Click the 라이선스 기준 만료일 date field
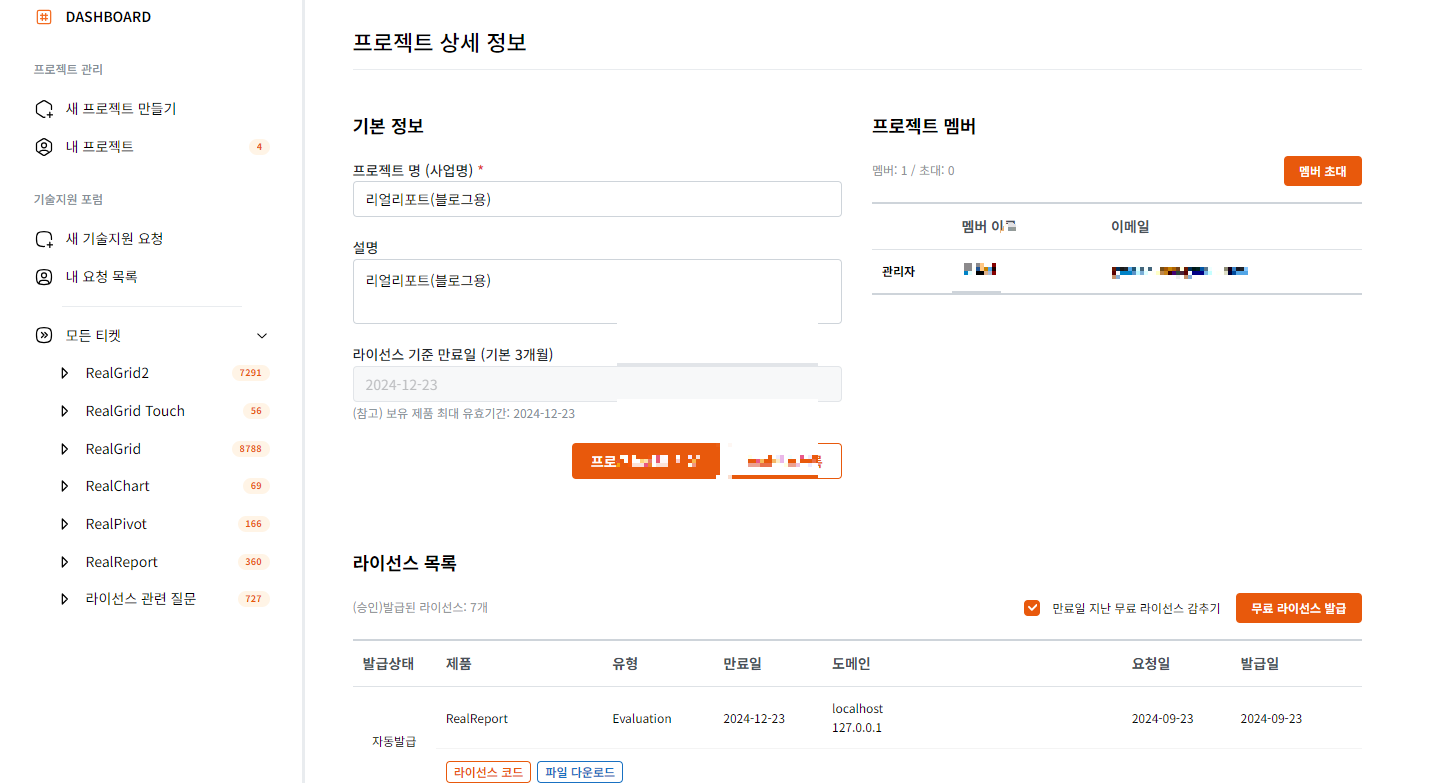Screen dimensions: 1435x783 (597, 384)
